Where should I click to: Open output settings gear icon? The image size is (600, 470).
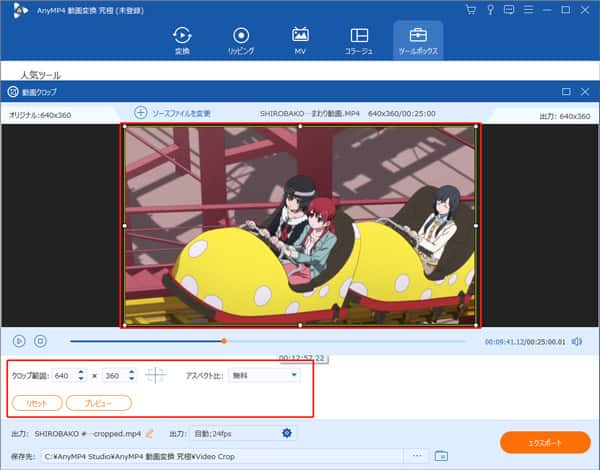tap(287, 433)
